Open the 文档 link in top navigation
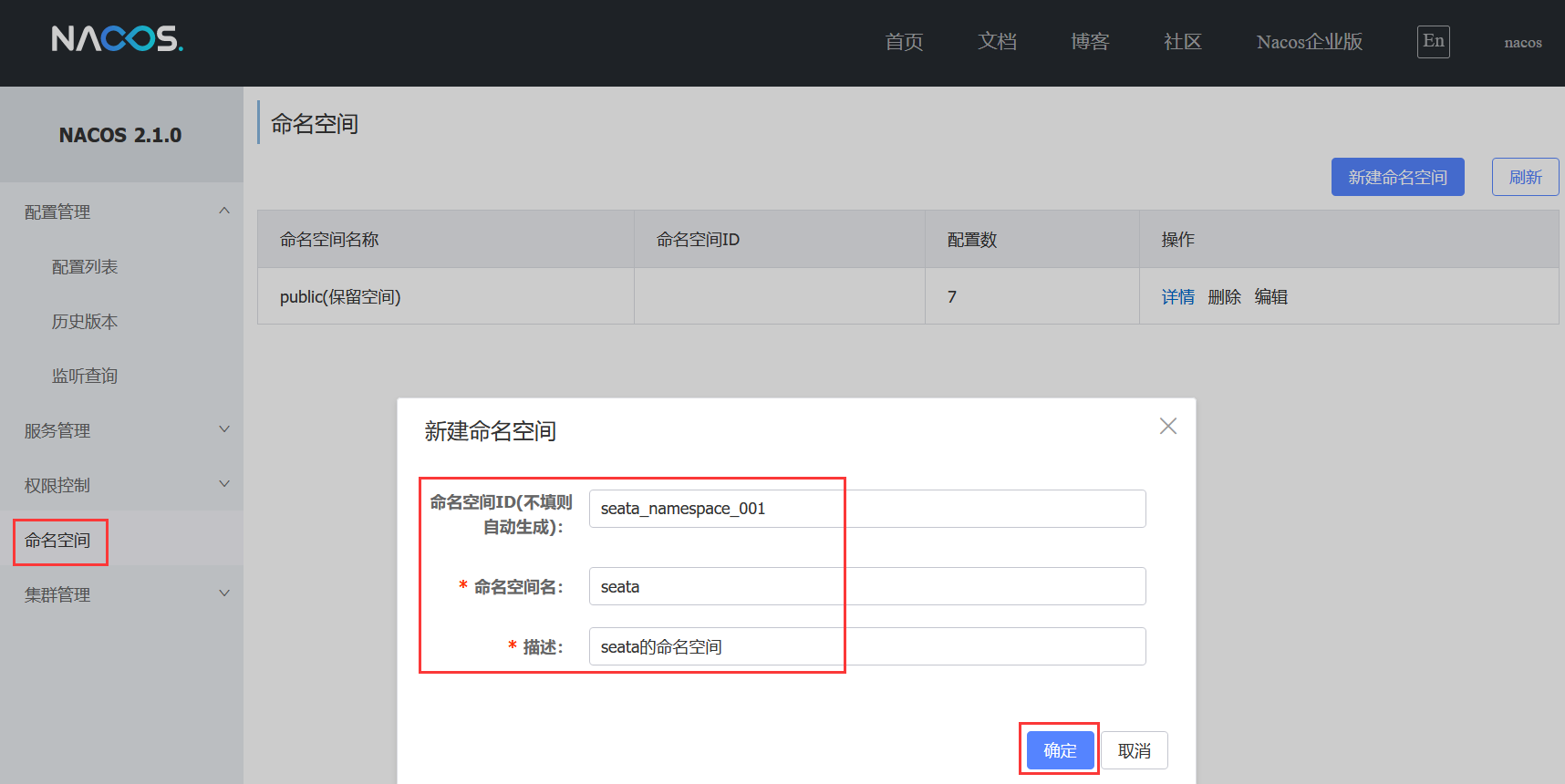 click(997, 42)
